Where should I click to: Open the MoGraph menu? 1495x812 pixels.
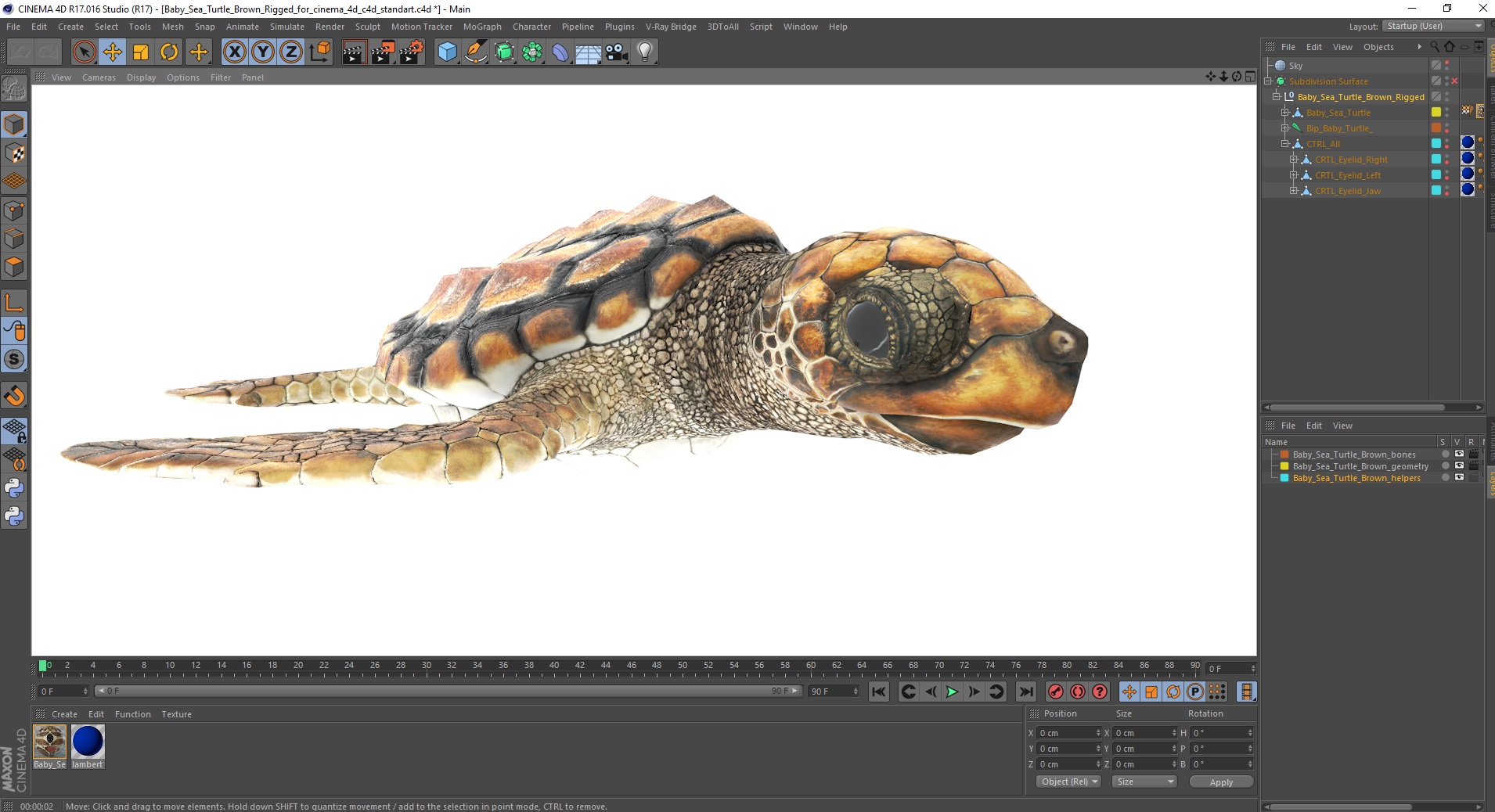point(482,27)
